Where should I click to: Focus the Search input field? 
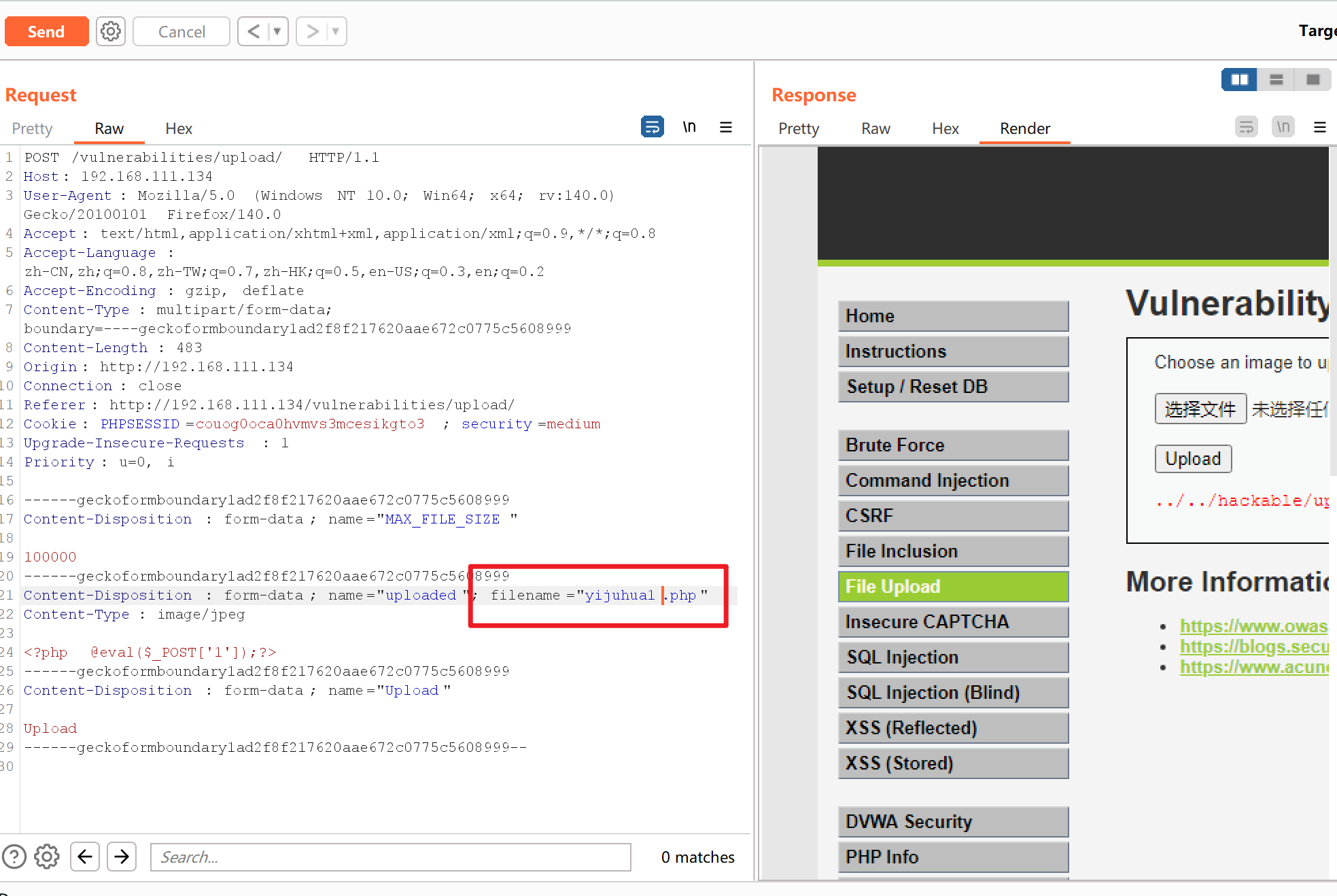[x=390, y=857]
